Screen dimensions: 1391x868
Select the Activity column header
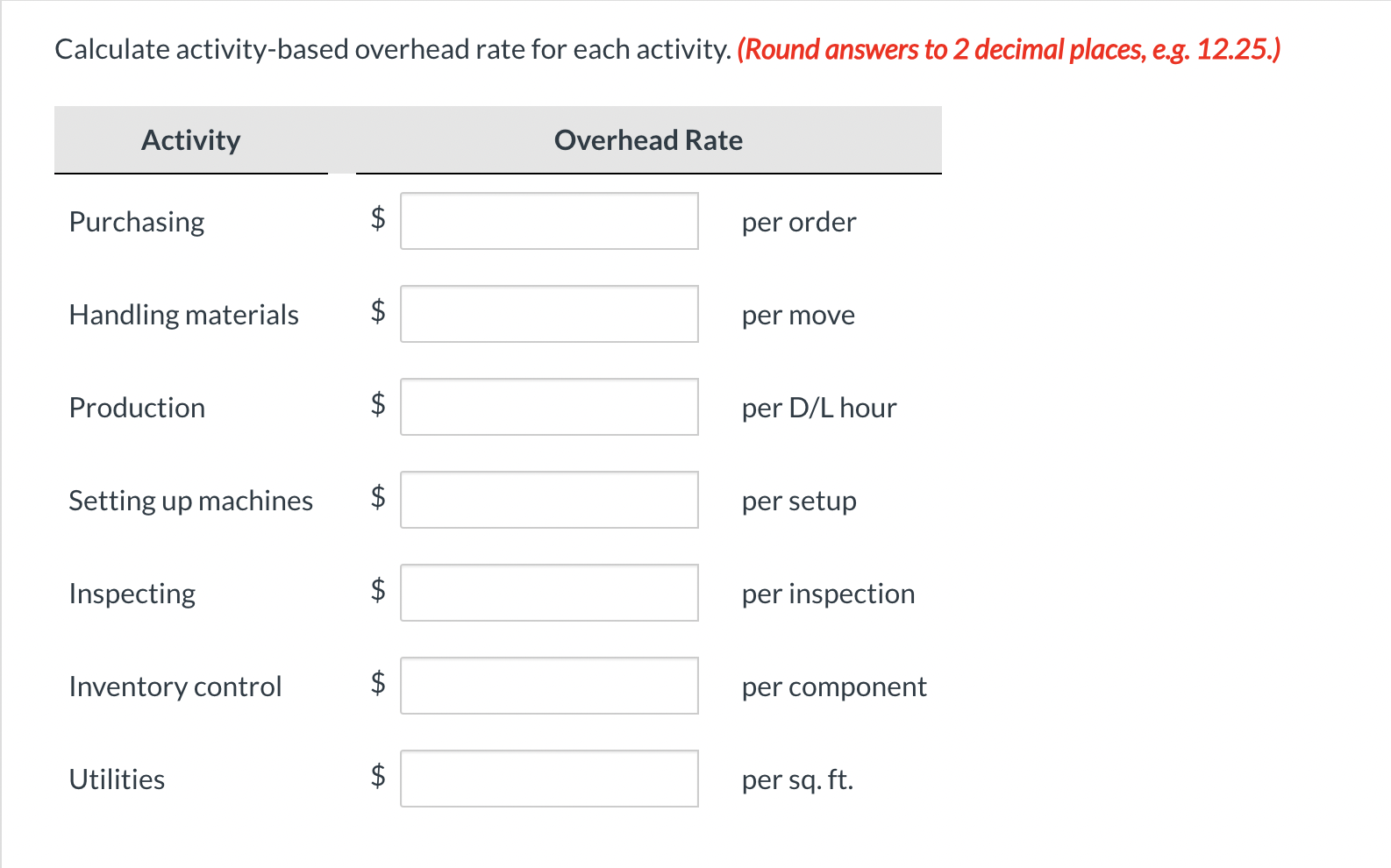191,140
